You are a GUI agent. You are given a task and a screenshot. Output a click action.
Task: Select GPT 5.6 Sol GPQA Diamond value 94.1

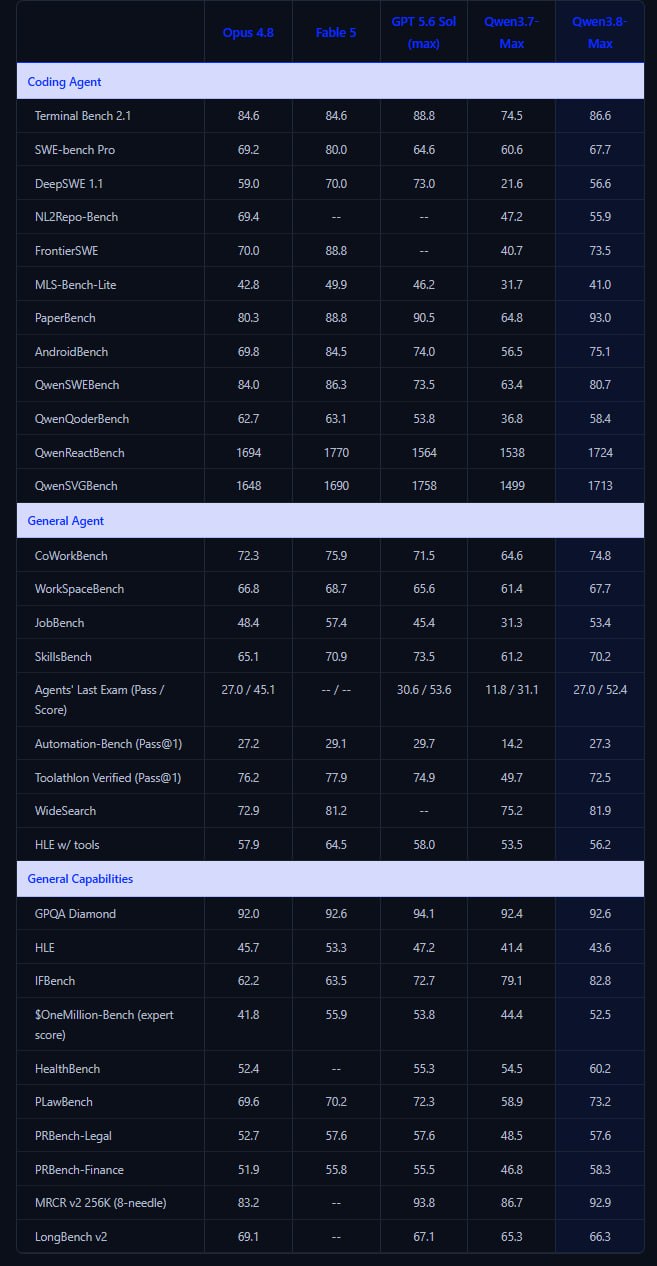tap(424, 914)
